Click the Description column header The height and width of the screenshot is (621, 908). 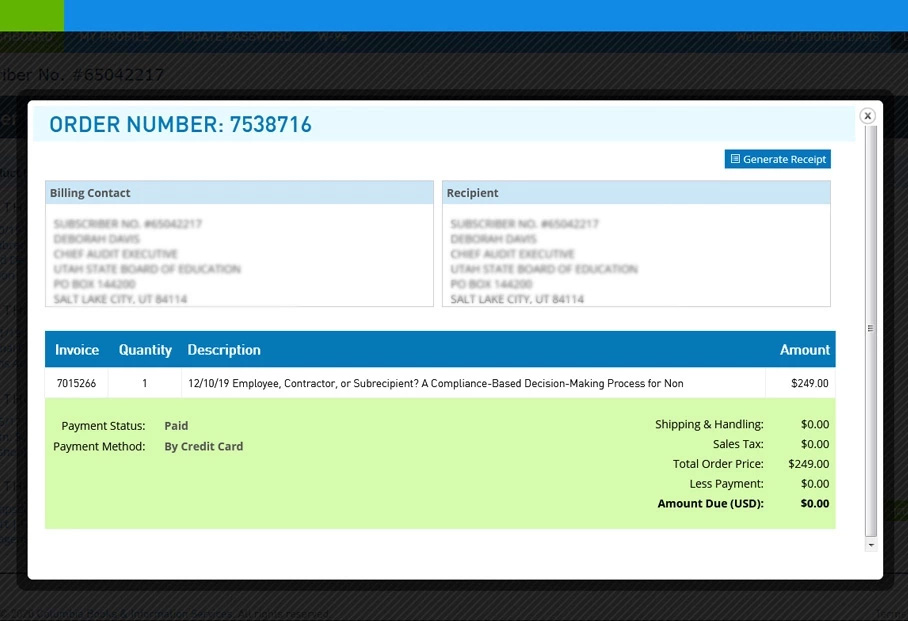[224, 349]
